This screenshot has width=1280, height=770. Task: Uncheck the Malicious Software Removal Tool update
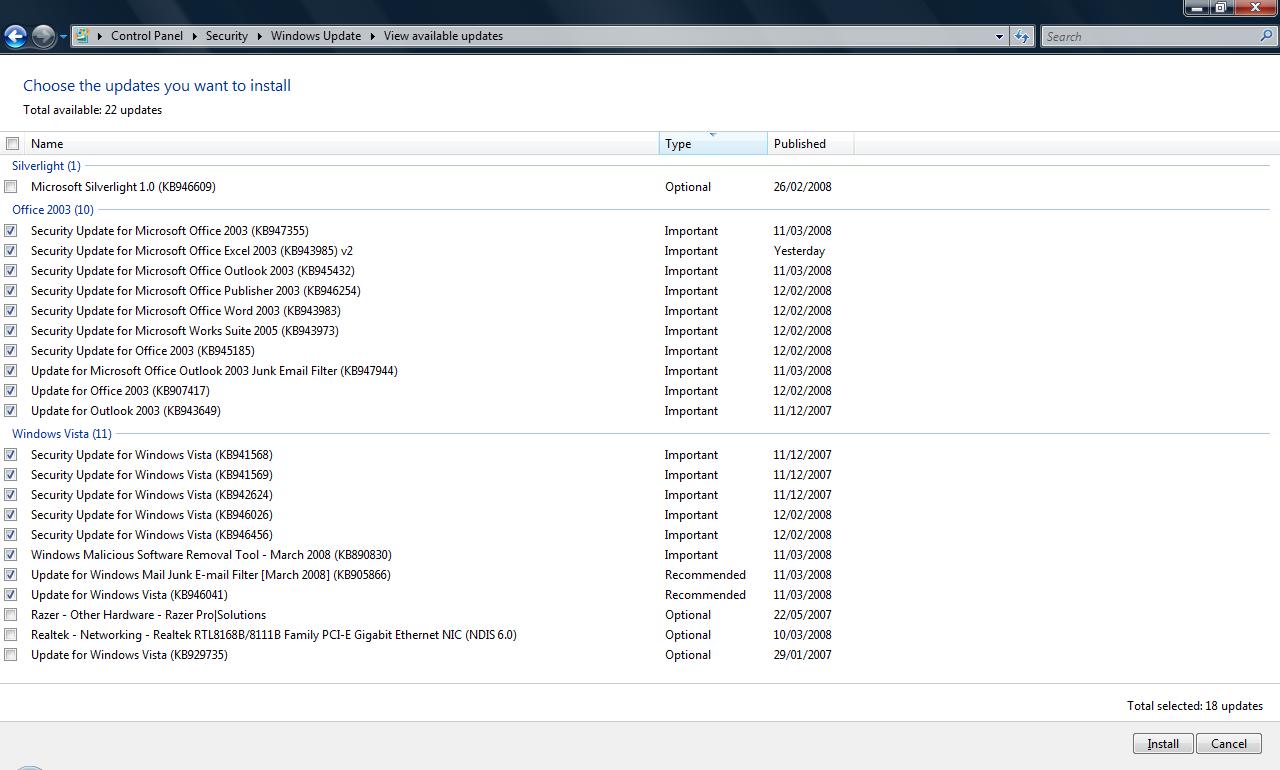point(11,555)
